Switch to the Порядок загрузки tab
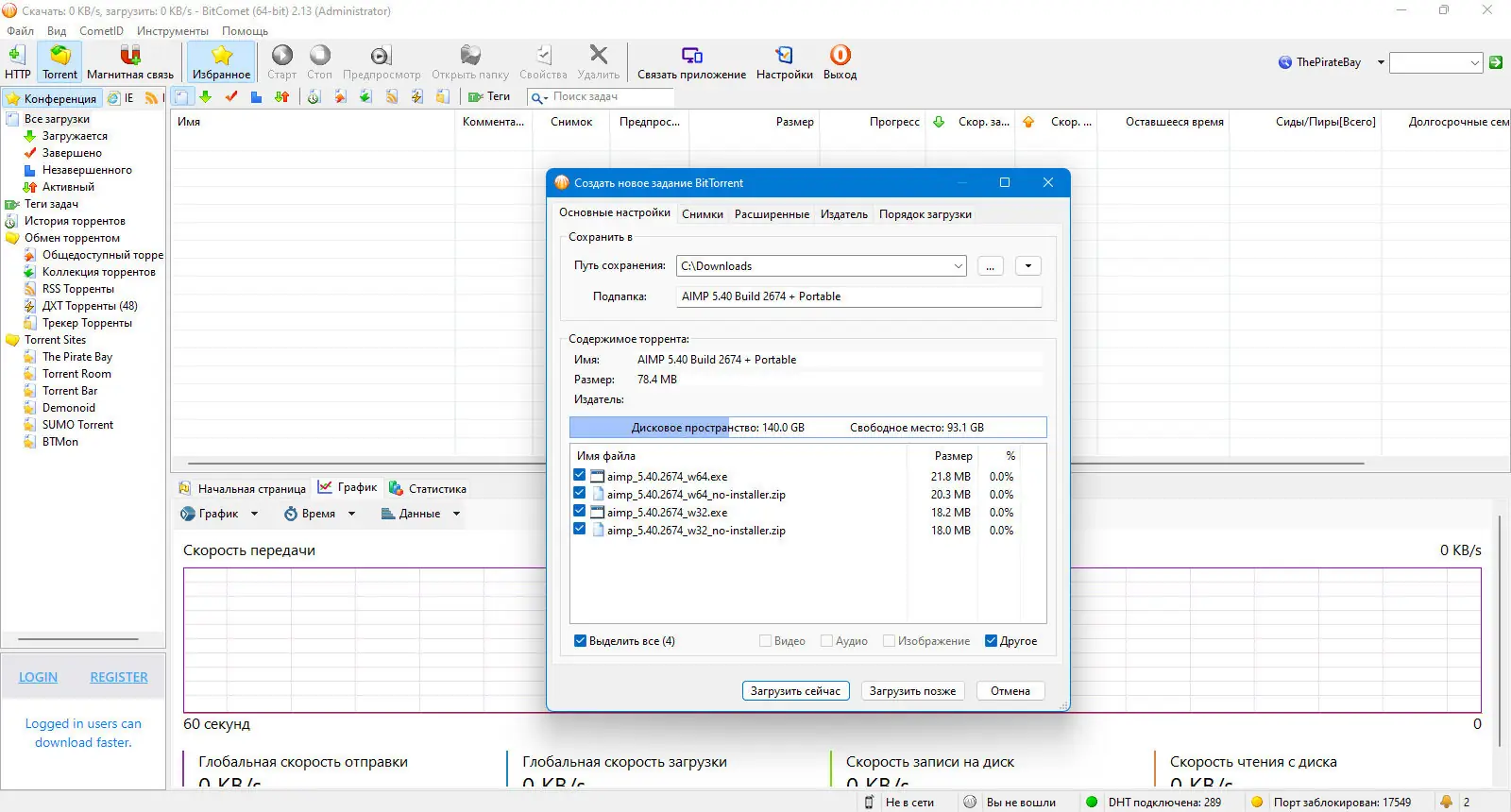 pyautogui.click(x=925, y=214)
